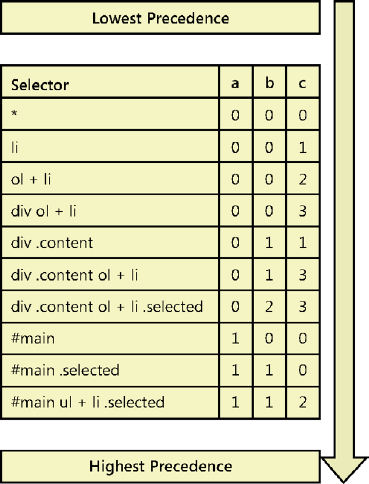This screenshot has width=369, height=484.
Task: Click a value 1 in #main row
Action: click(236, 338)
